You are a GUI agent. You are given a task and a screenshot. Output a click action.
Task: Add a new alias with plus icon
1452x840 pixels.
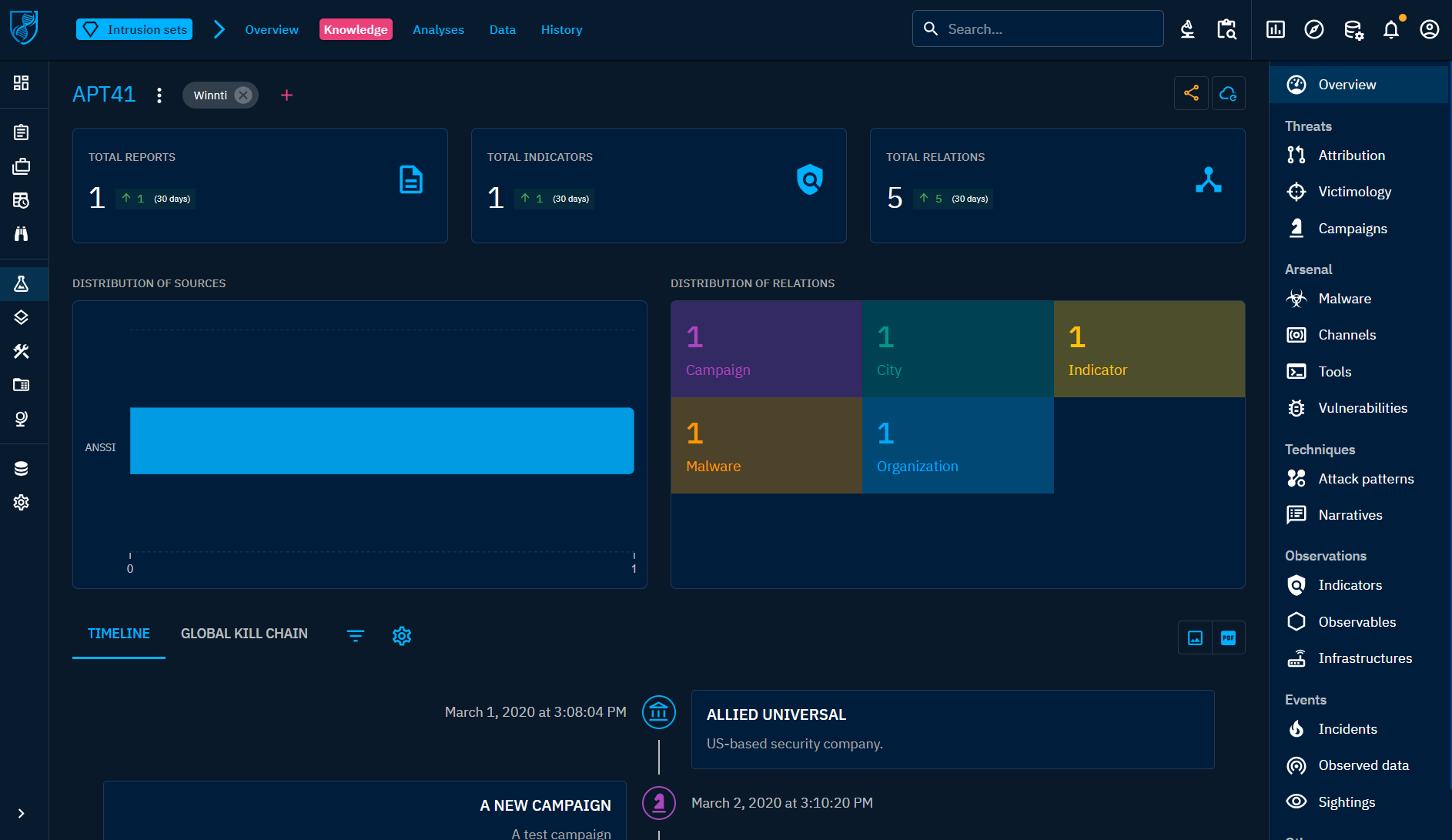[x=286, y=95]
